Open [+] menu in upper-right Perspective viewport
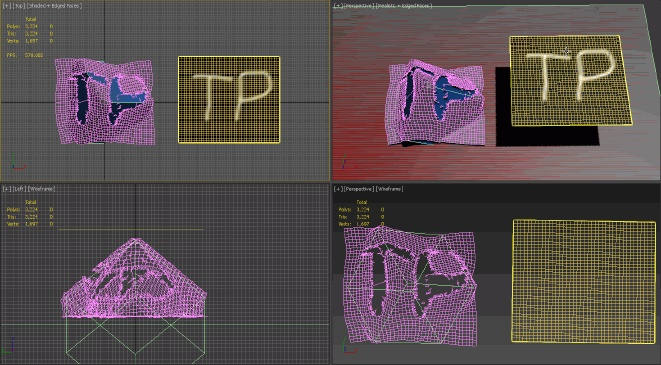The height and width of the screenshot is (365, 661). pyautogui.click(x=338, y=6)
